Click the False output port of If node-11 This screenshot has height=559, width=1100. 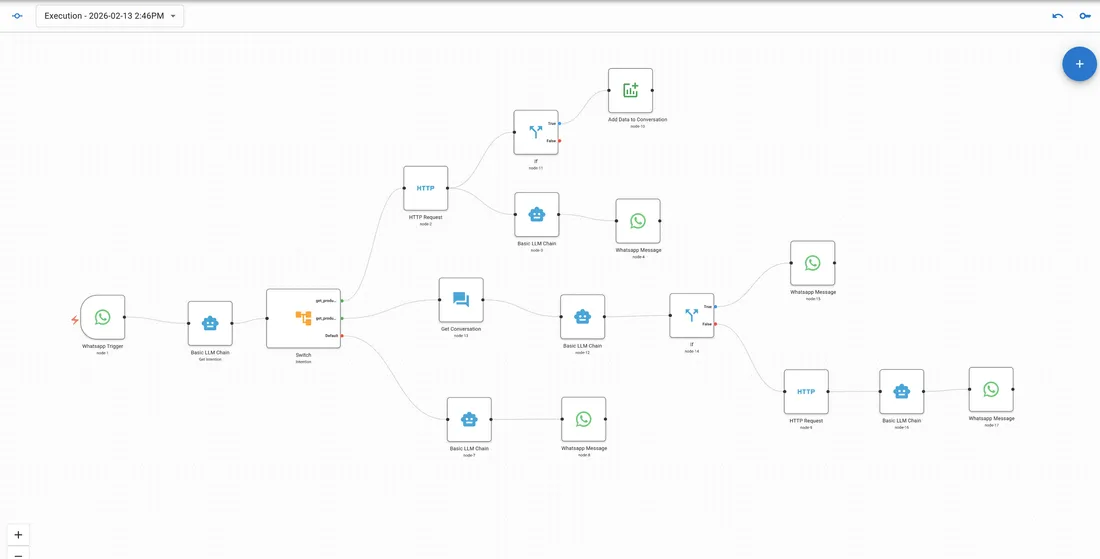[559, 141]
